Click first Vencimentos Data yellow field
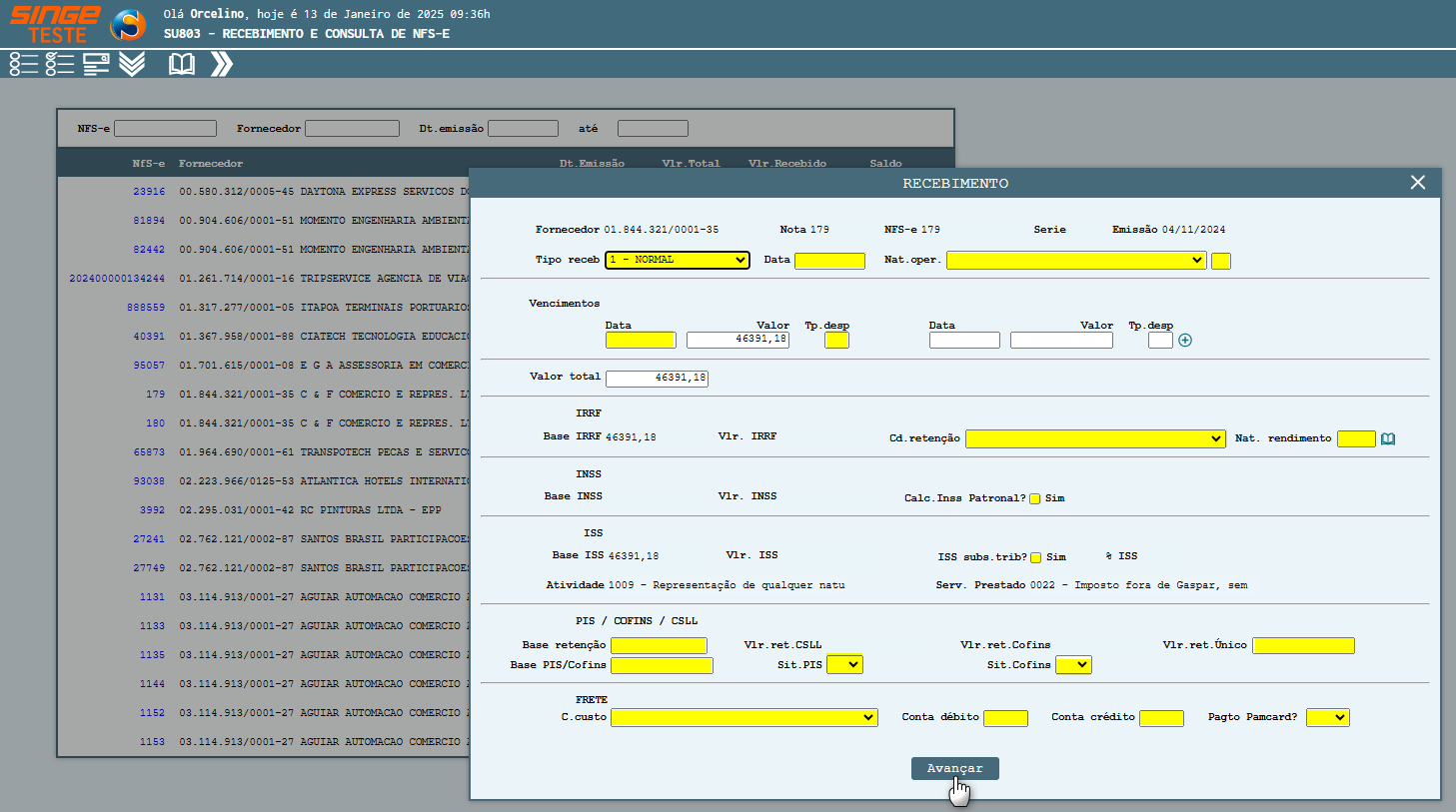 coord(641,341)
